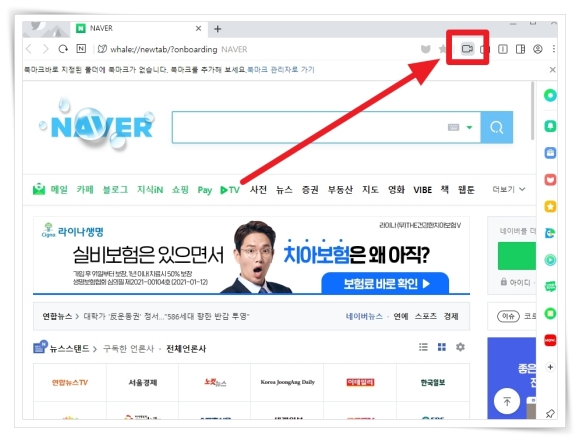Click the 이슈 badge
The width and height of the screenshot is (580, 442).
(508, 316)
